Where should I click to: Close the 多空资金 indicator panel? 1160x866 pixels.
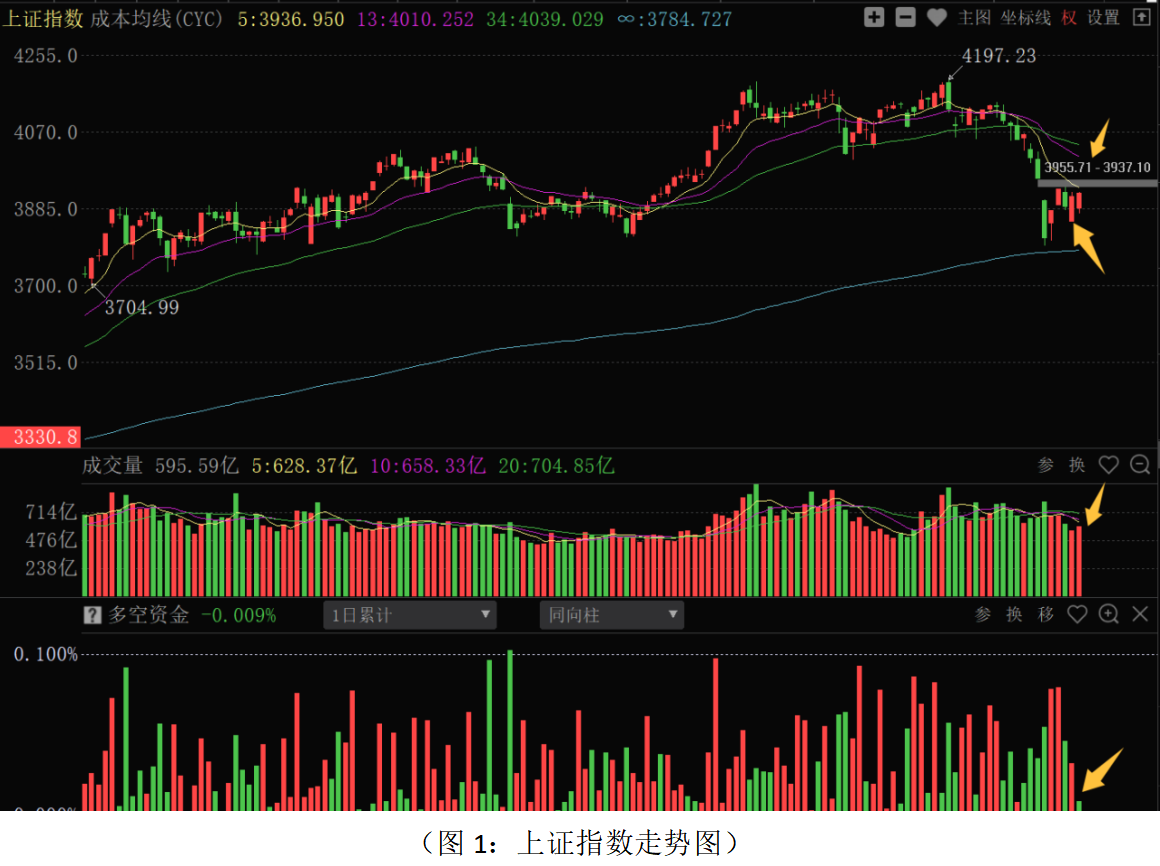pyautogui.click(x=1140, y=614)
